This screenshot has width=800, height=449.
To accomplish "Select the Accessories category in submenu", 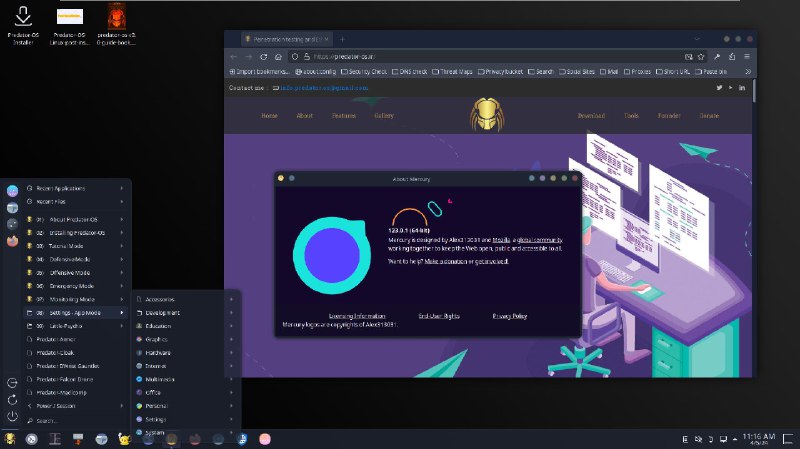I will (x=186, y=300).
